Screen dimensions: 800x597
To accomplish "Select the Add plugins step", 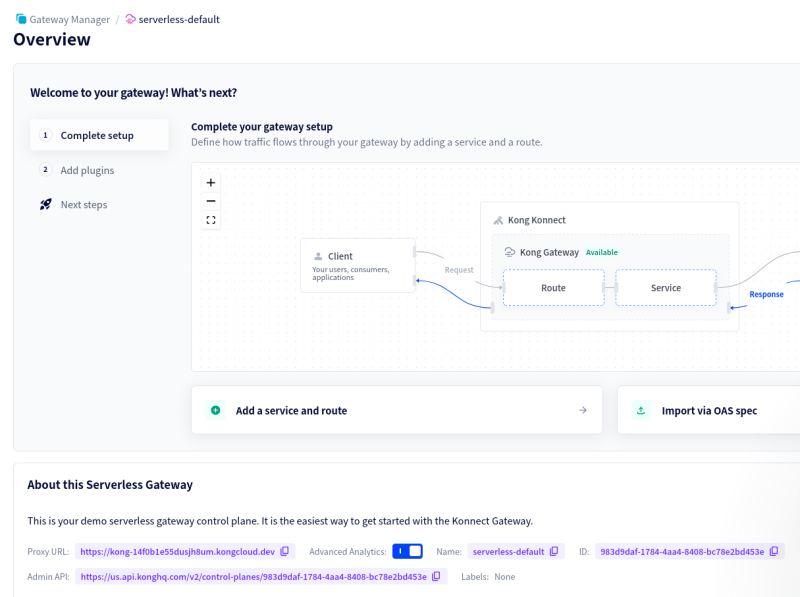I will pyautogui.click(x=87, y=170).
